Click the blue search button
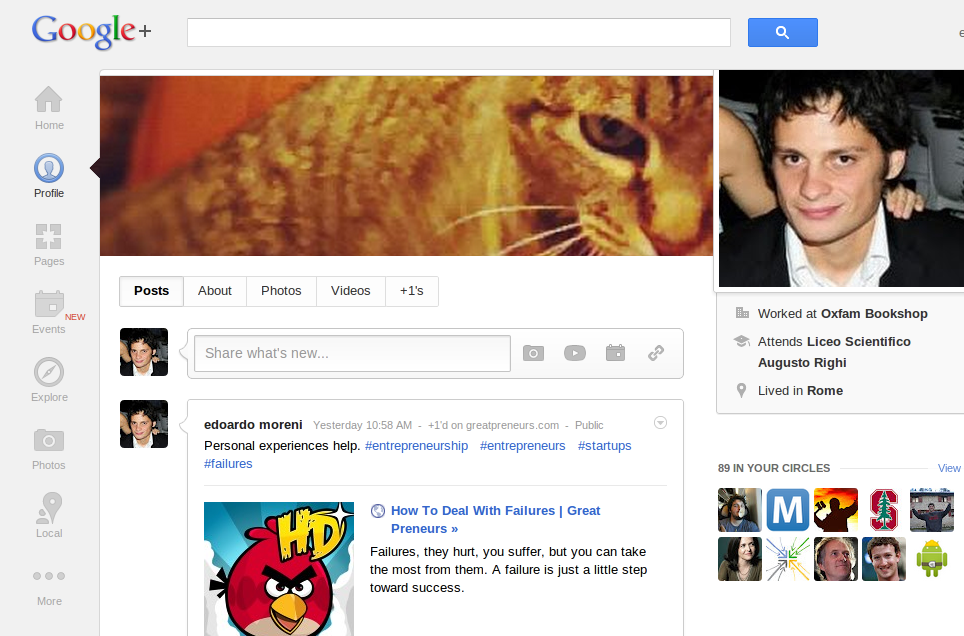The image size is (964, 636). [x=783, y=32]
